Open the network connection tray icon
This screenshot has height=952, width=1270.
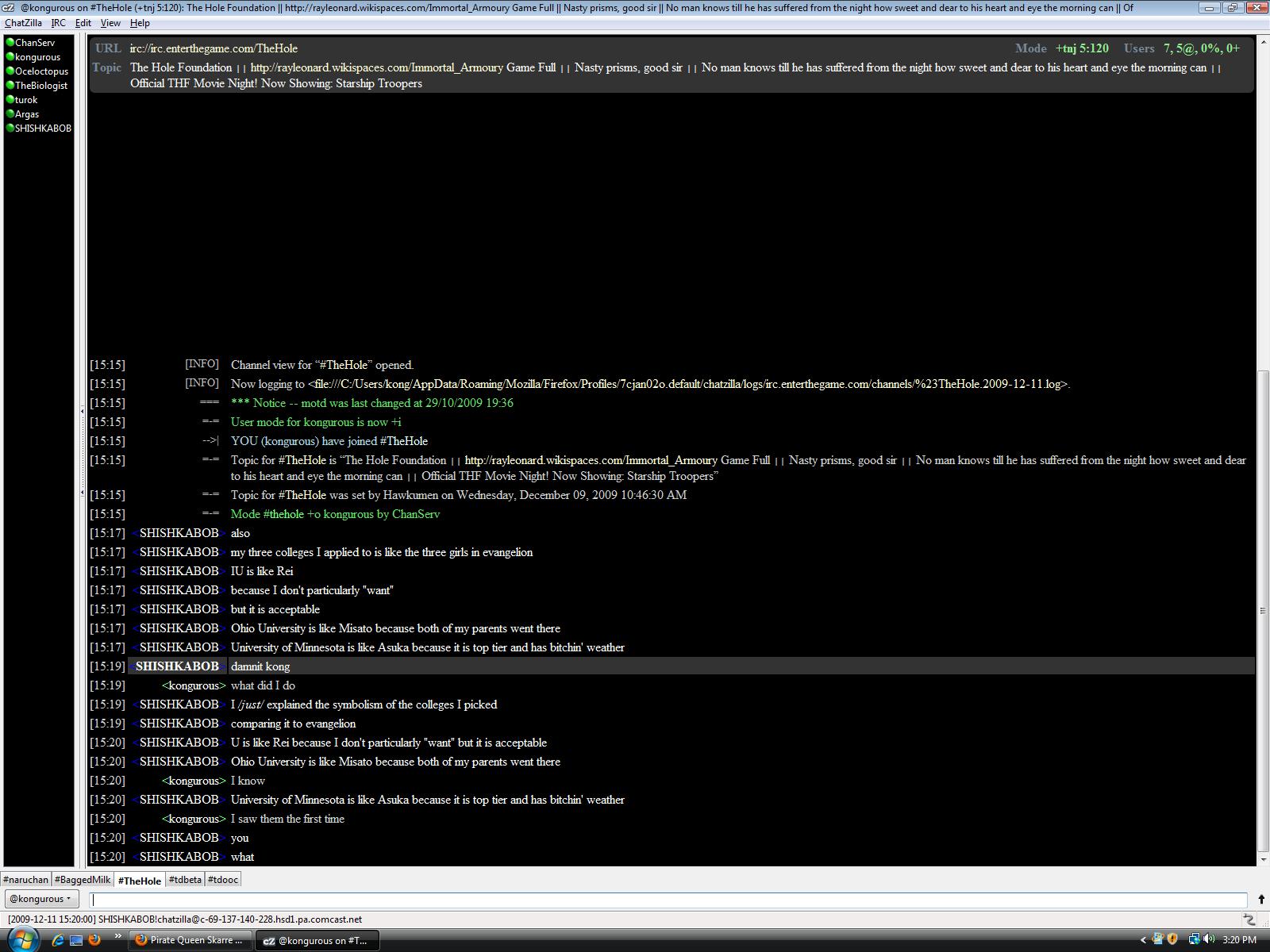(x=1194, y=940)
